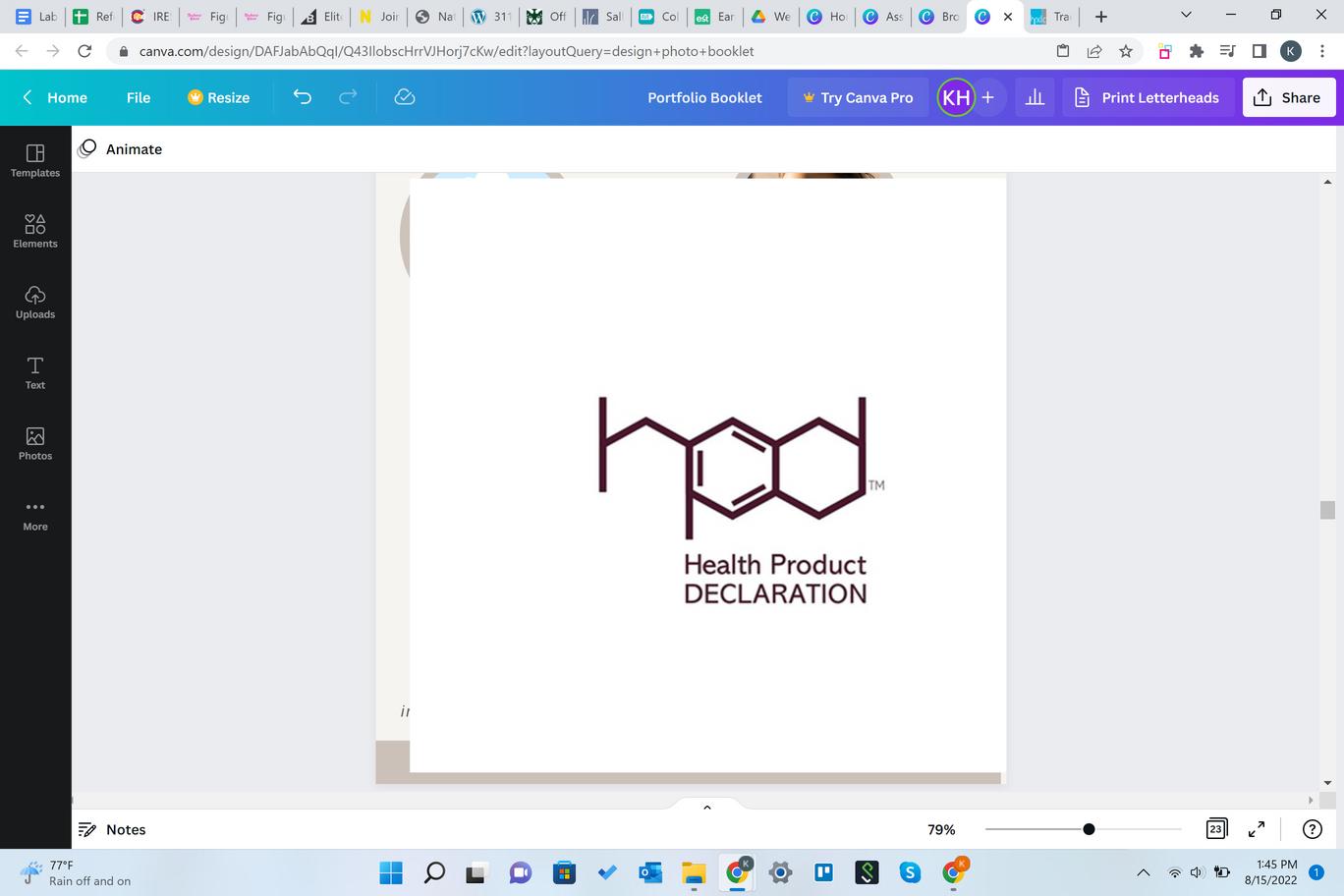Open a new browser tab
The width and height of the screenshot is (1344, 896).
[x=1101, y=17]
